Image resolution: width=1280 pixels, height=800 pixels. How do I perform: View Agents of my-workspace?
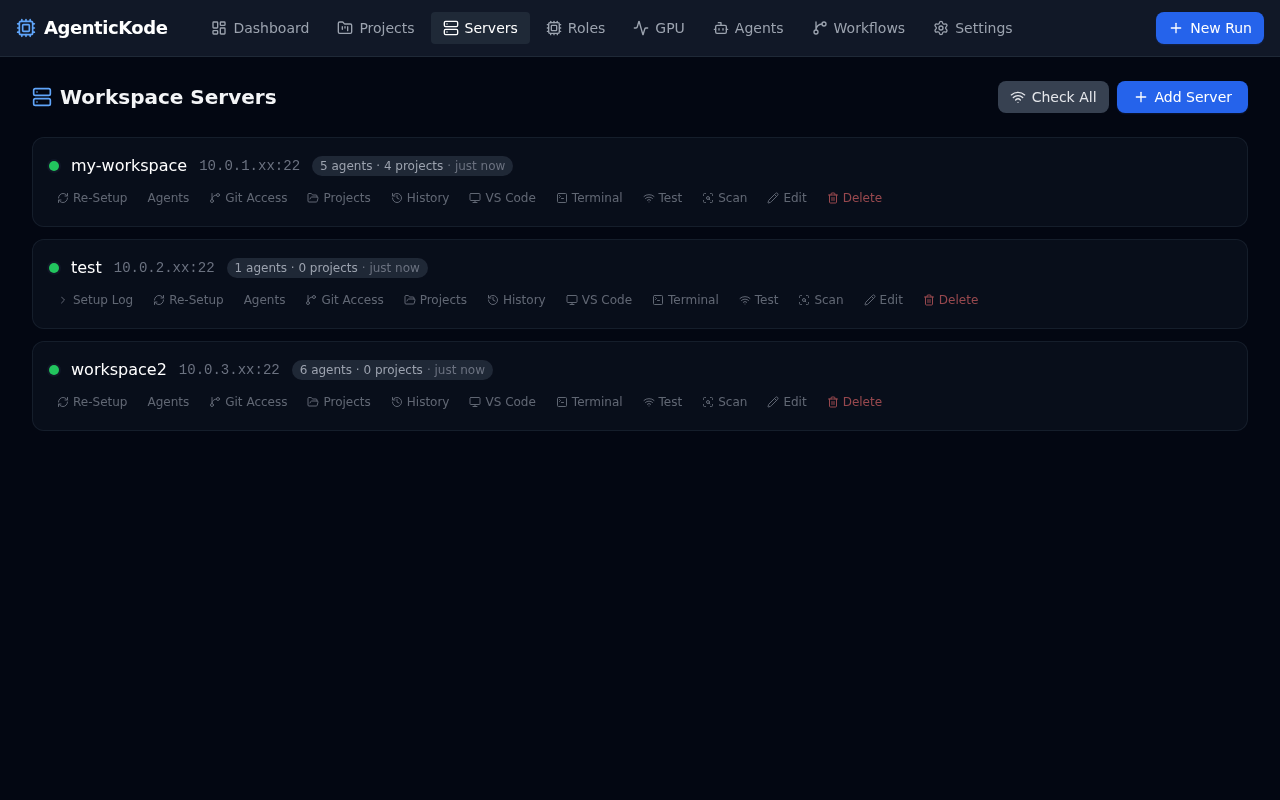(x=168, y=197)
